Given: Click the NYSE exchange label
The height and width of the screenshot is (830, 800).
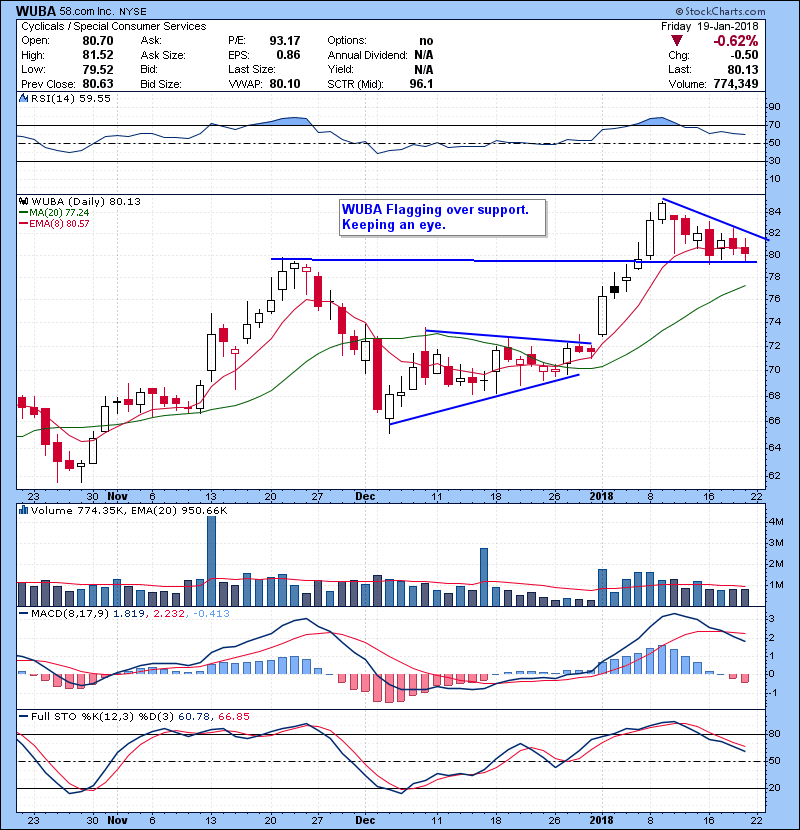Looking at the screenshot, I should pos(133,11).
